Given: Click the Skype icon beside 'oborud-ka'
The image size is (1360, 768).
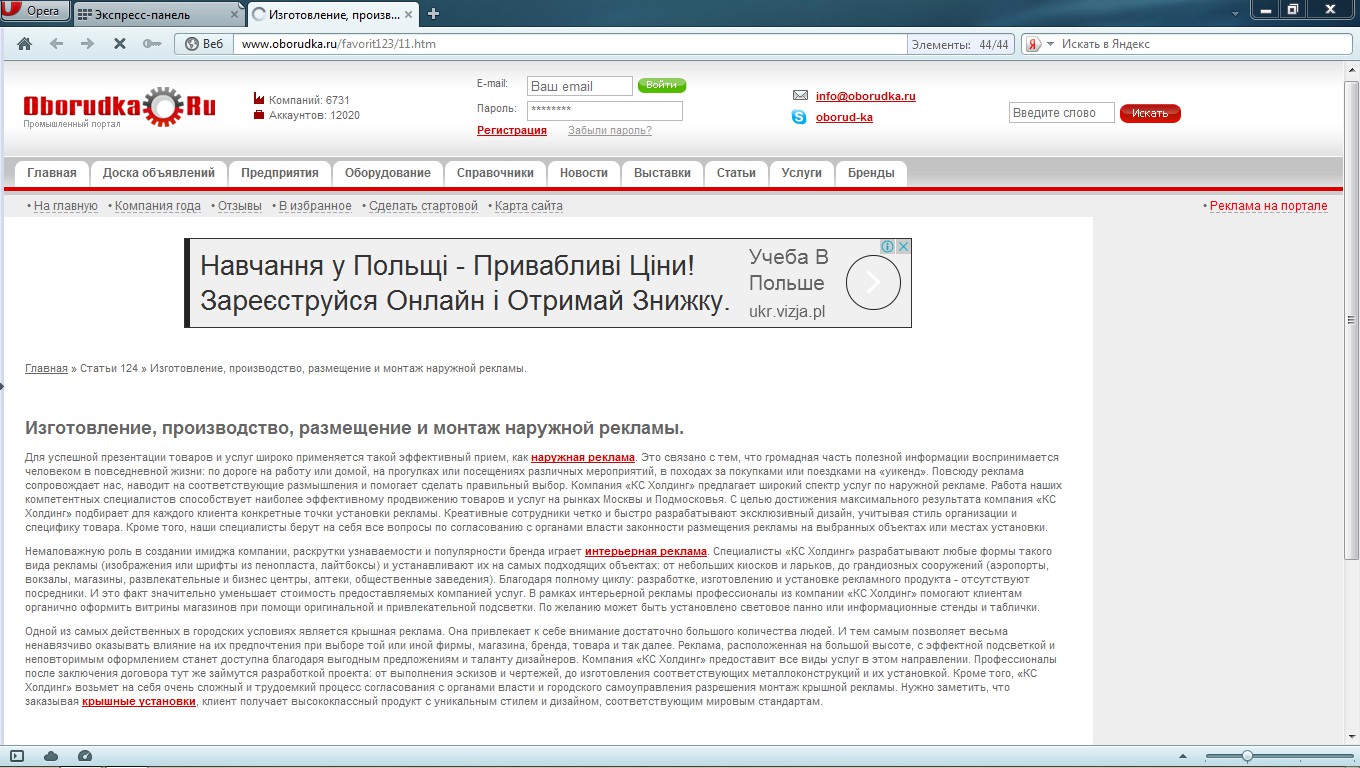Looking at the screenshot, I should (x=799, y=117).
